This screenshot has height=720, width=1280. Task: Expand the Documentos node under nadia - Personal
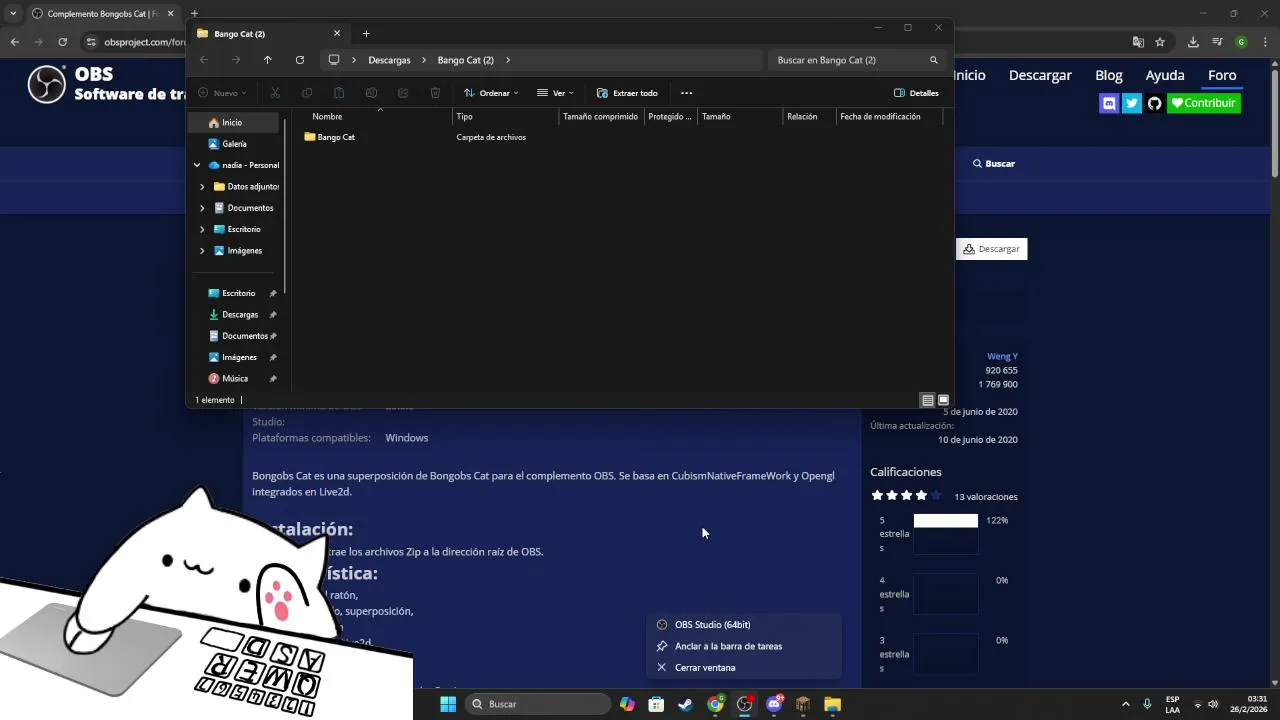[x=202, y=208]
